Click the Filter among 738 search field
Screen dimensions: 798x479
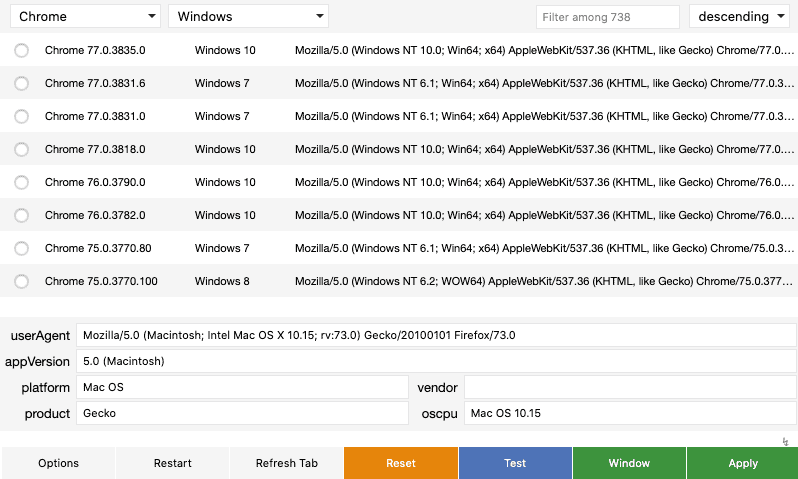(x=608, y=17)
